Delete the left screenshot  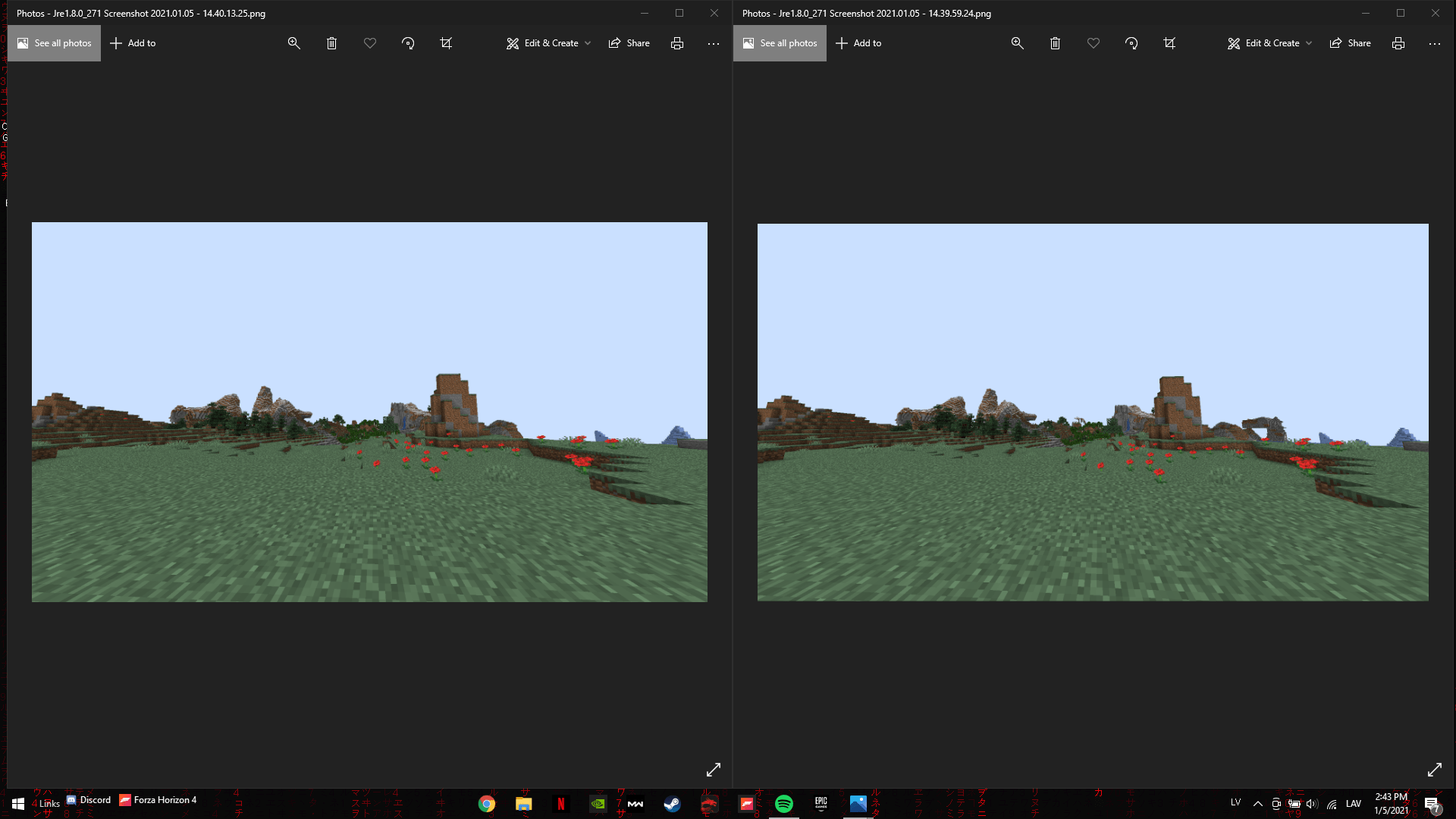[x=331, y=43]
